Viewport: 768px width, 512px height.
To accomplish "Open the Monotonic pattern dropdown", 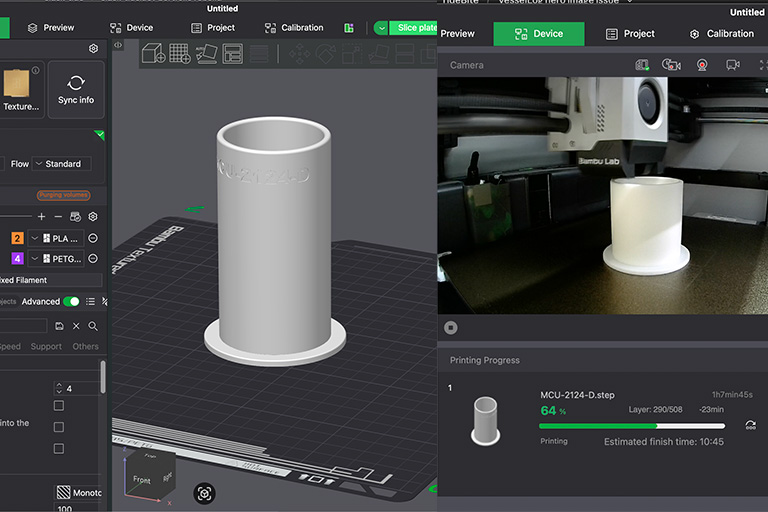I will pyautogui.click(x=78, y=492).
